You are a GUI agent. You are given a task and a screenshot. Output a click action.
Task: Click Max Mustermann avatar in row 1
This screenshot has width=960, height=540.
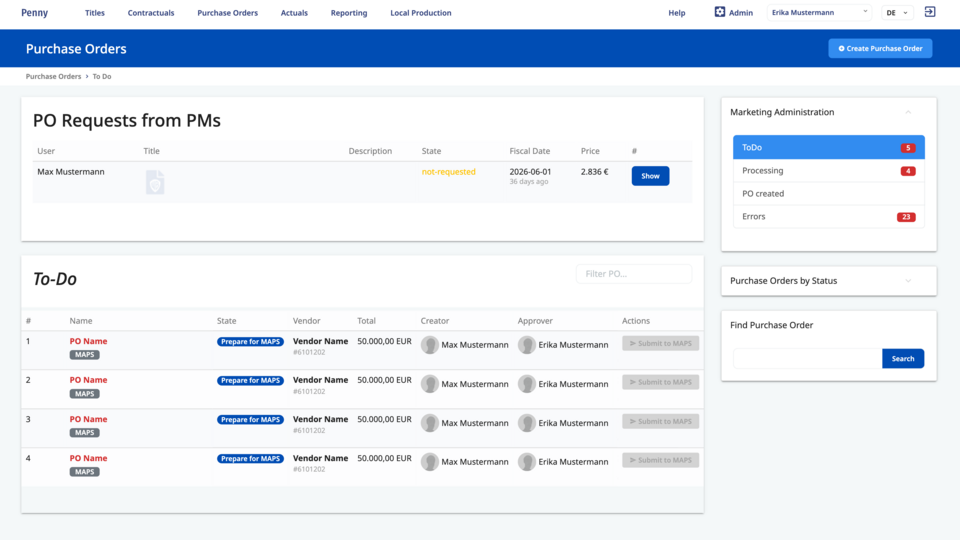click(430, 345)
